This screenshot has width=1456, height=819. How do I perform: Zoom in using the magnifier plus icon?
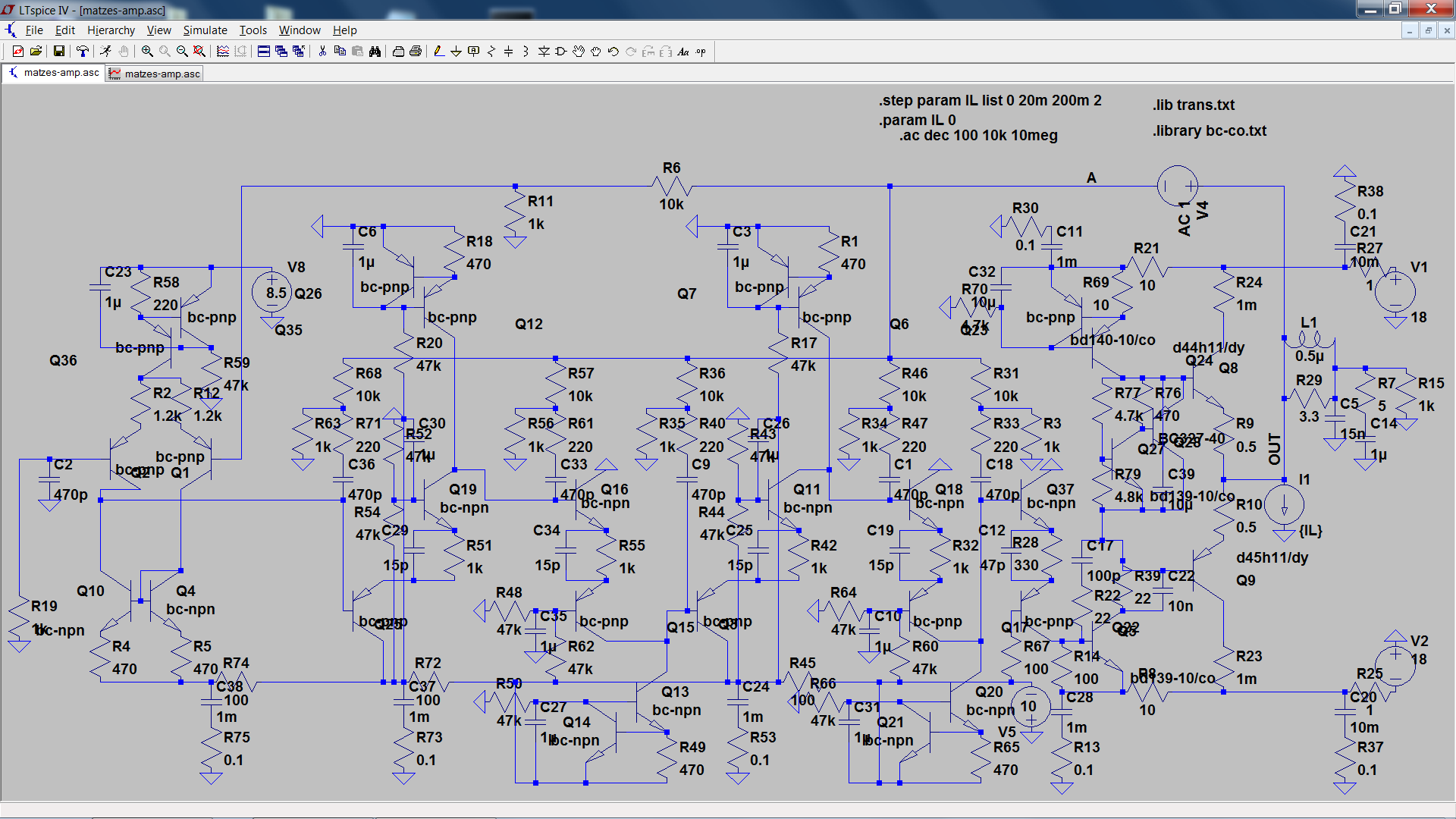pyautogui.click(x=147, y=52)
